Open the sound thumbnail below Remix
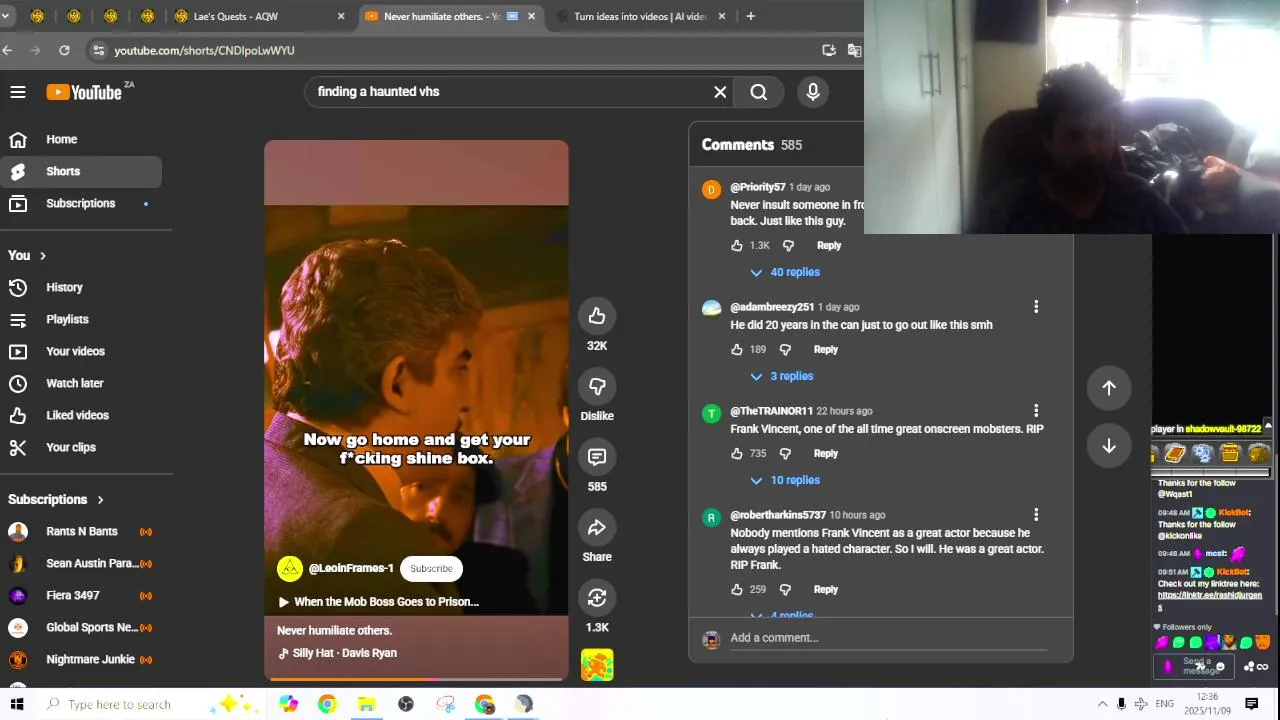1280x720 pixels. (x=597, y=665)
